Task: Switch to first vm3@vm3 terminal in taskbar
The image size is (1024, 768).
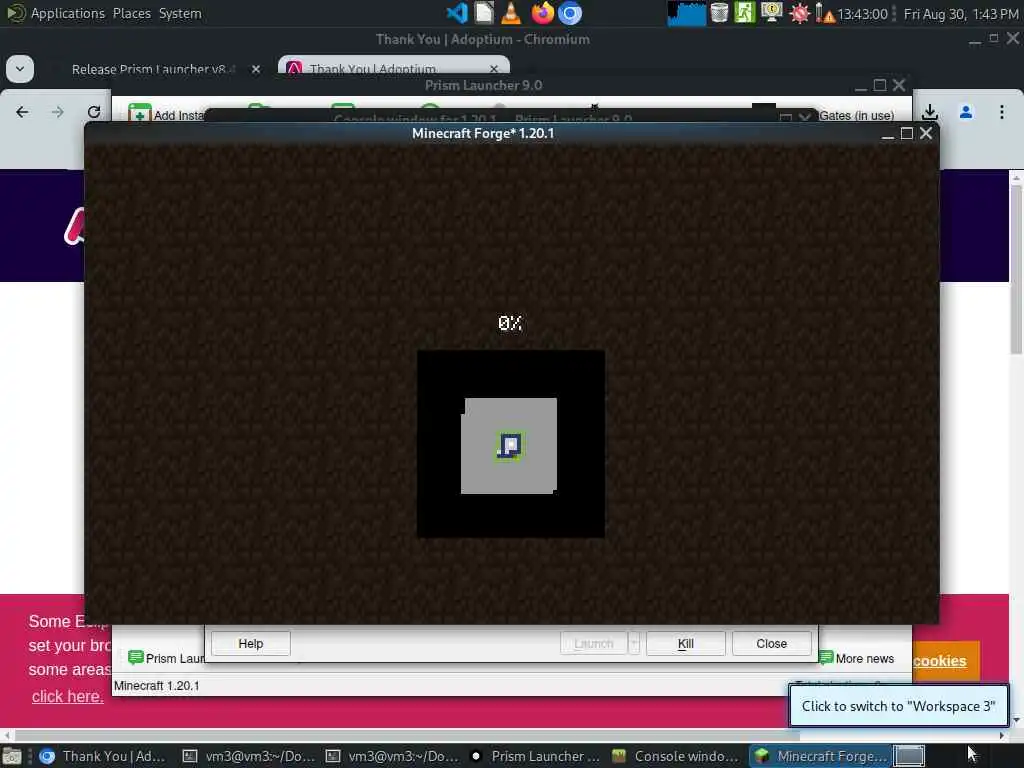Action: 249,756
